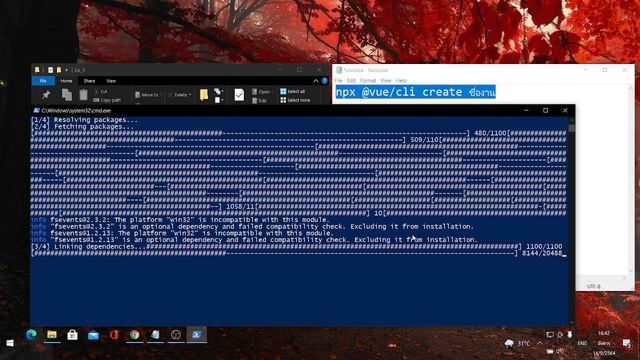640x360 pixels.
Task: Click the UTF-8 indicator in Notepad's status bar
Action: tap(593, 286)
